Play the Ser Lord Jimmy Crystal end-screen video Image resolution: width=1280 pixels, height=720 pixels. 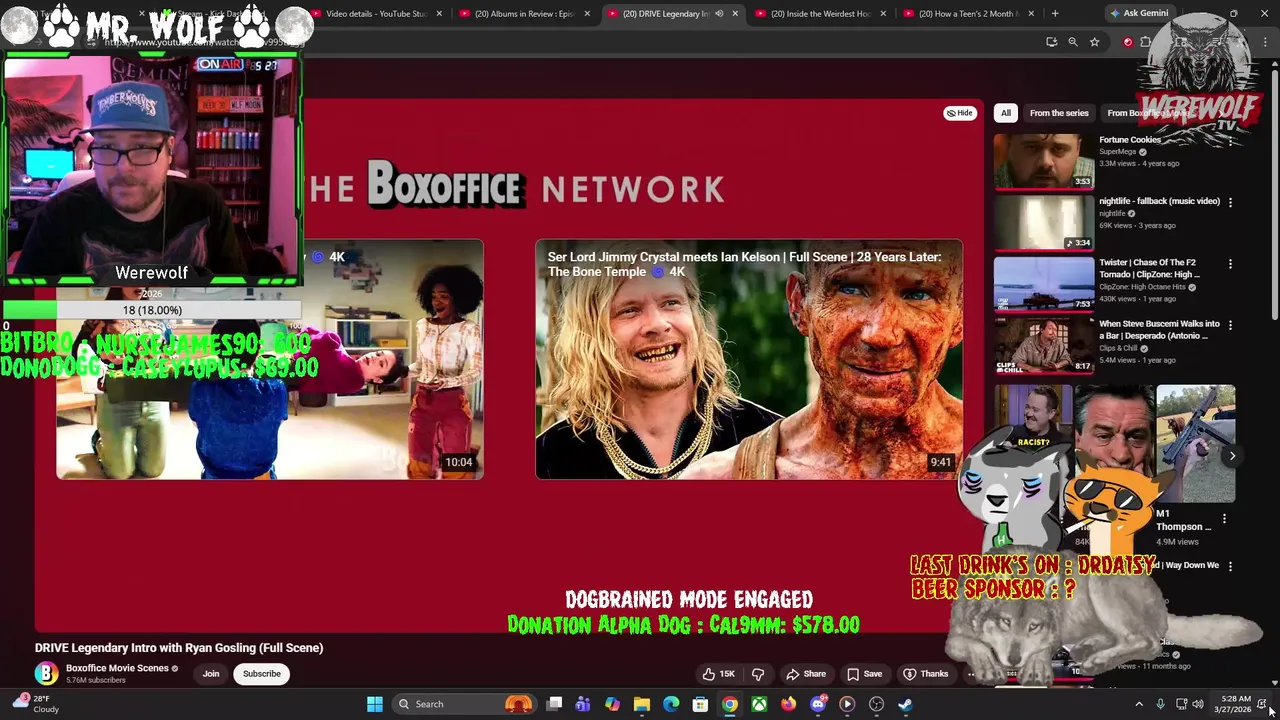(749, 360)
